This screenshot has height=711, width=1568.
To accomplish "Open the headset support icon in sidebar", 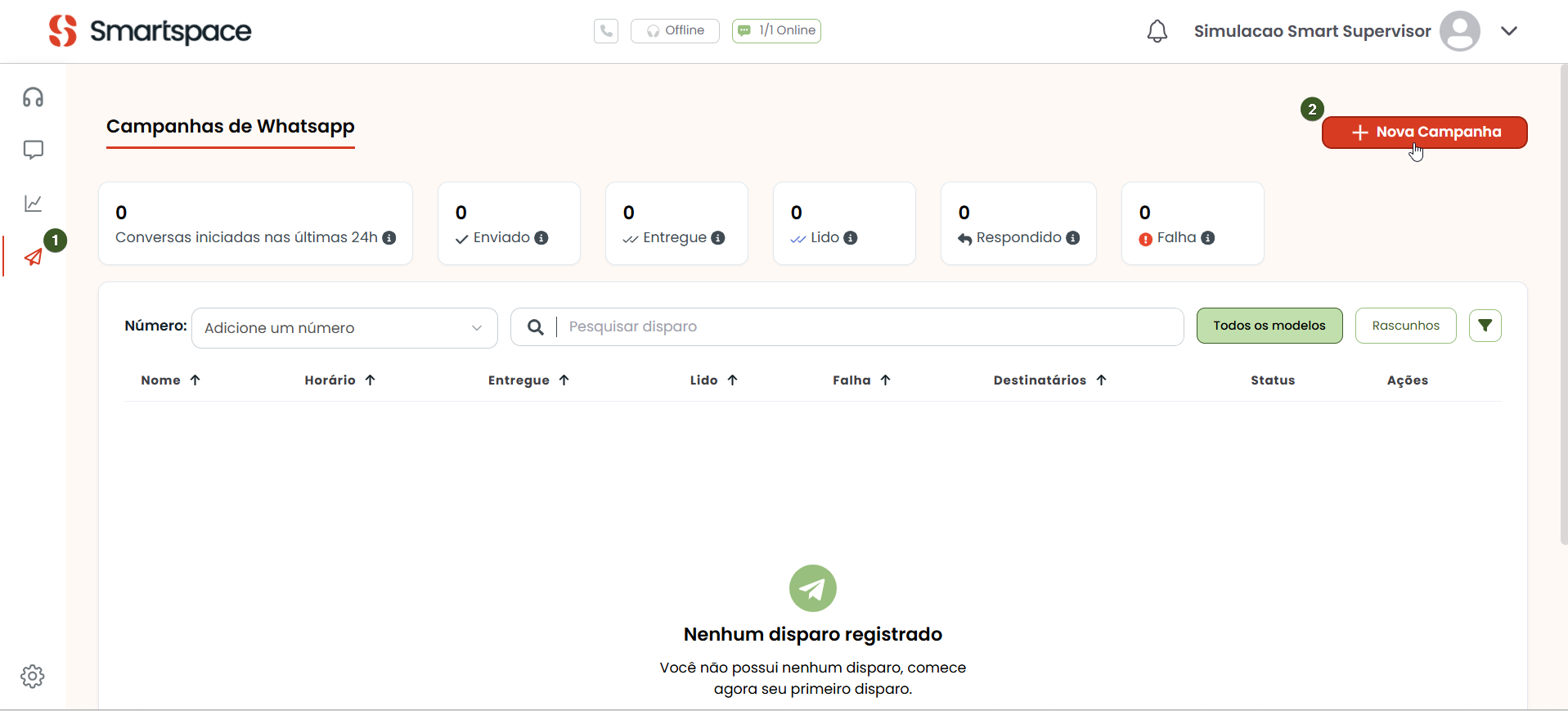I will point(33,98).
